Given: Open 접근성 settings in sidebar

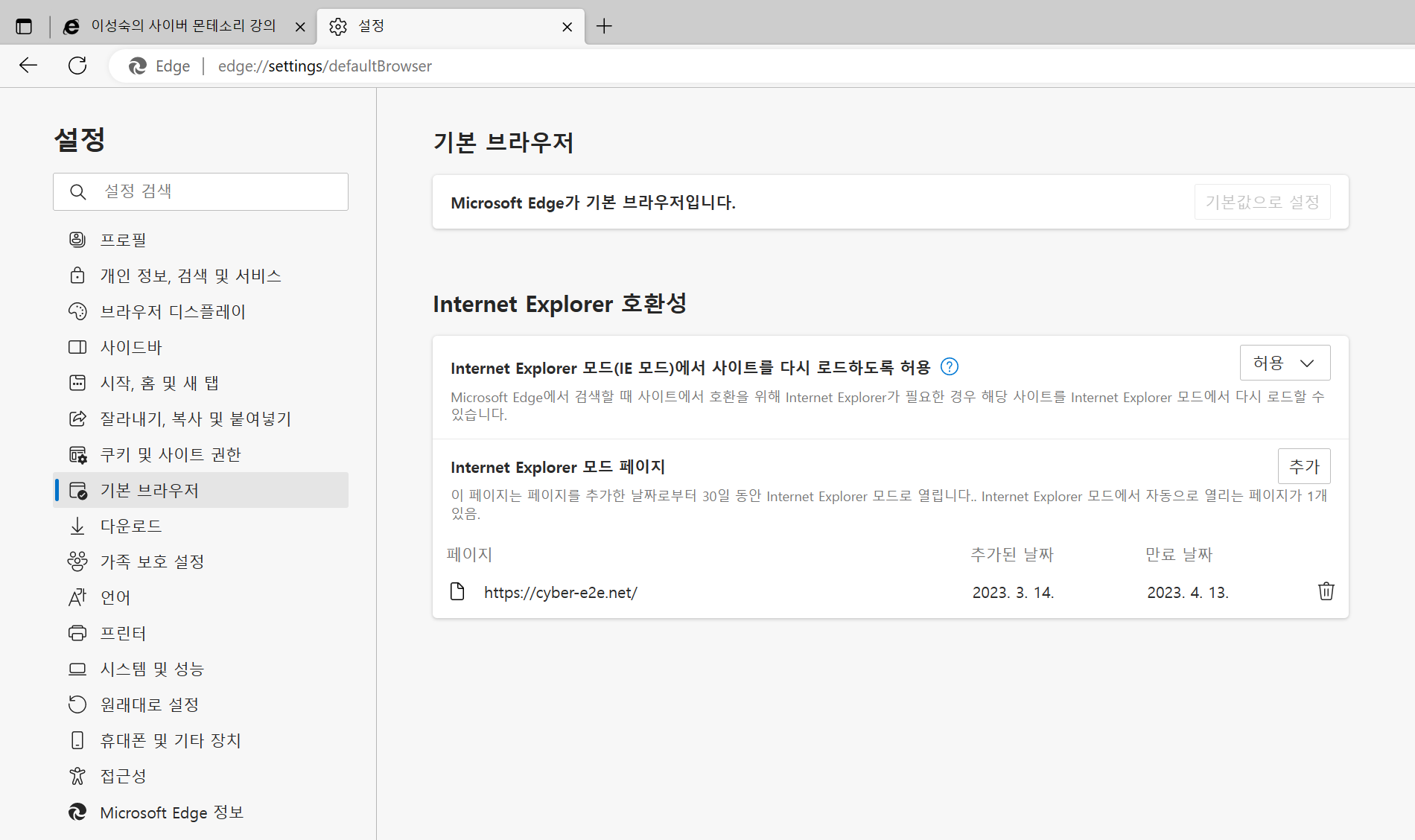Looking at the screenshot, I should point(124,776).
